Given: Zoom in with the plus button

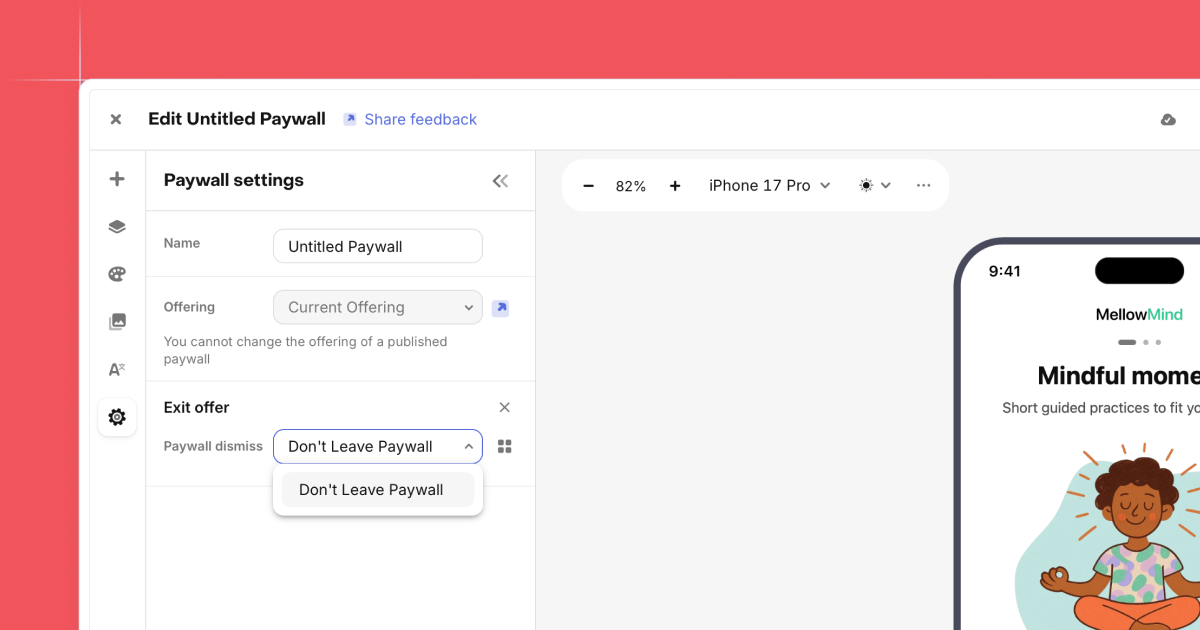Looking at the screenshot, I should point(675,186).
